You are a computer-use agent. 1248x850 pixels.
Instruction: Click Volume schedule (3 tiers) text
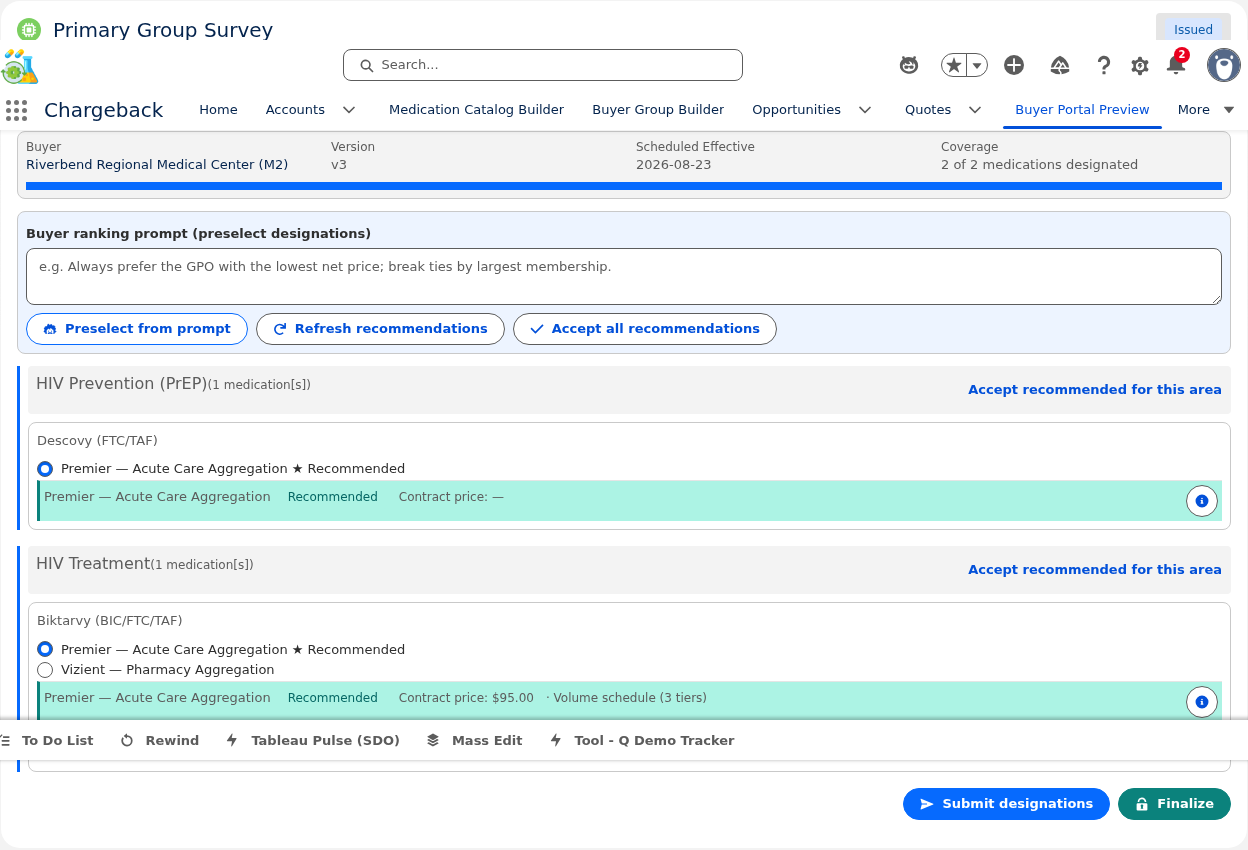630,698
